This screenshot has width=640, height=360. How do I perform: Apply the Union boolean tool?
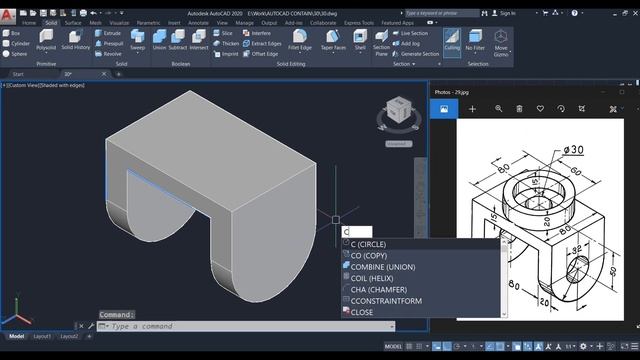coord(159,40)
